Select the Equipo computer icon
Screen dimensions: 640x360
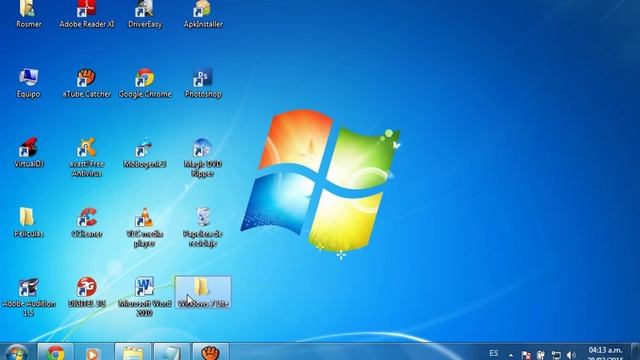pyautogui.click(x=28, y=83)
